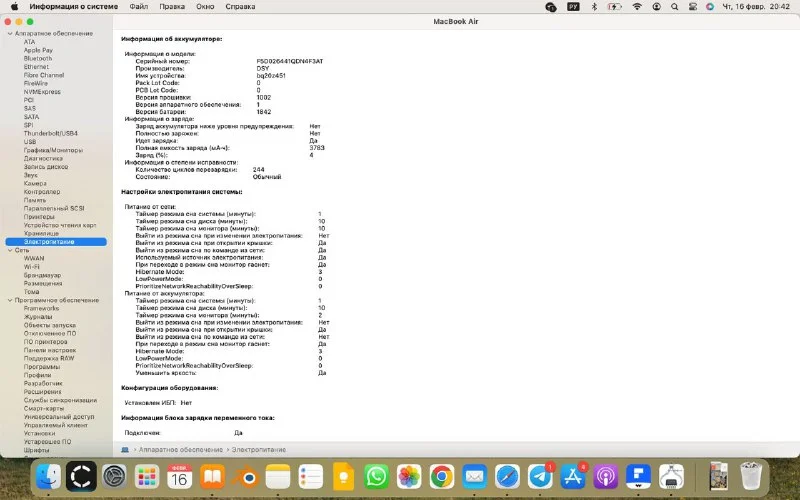The image size is (800, 500).
Task: Open the Файл menu
Action: click(138, 6)
